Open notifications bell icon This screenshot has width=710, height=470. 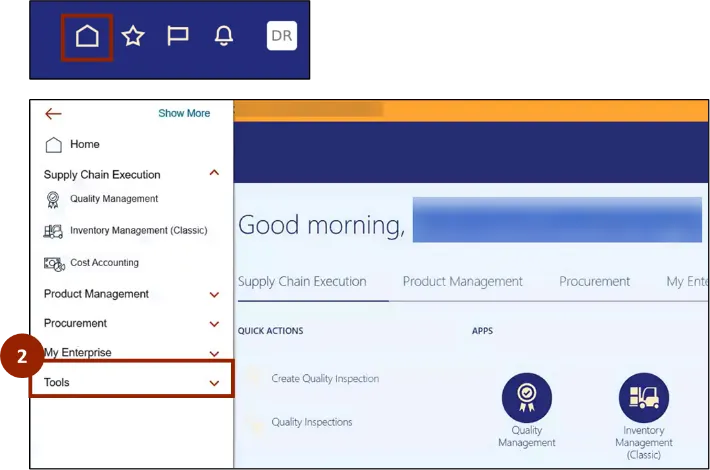coord(224,36)
